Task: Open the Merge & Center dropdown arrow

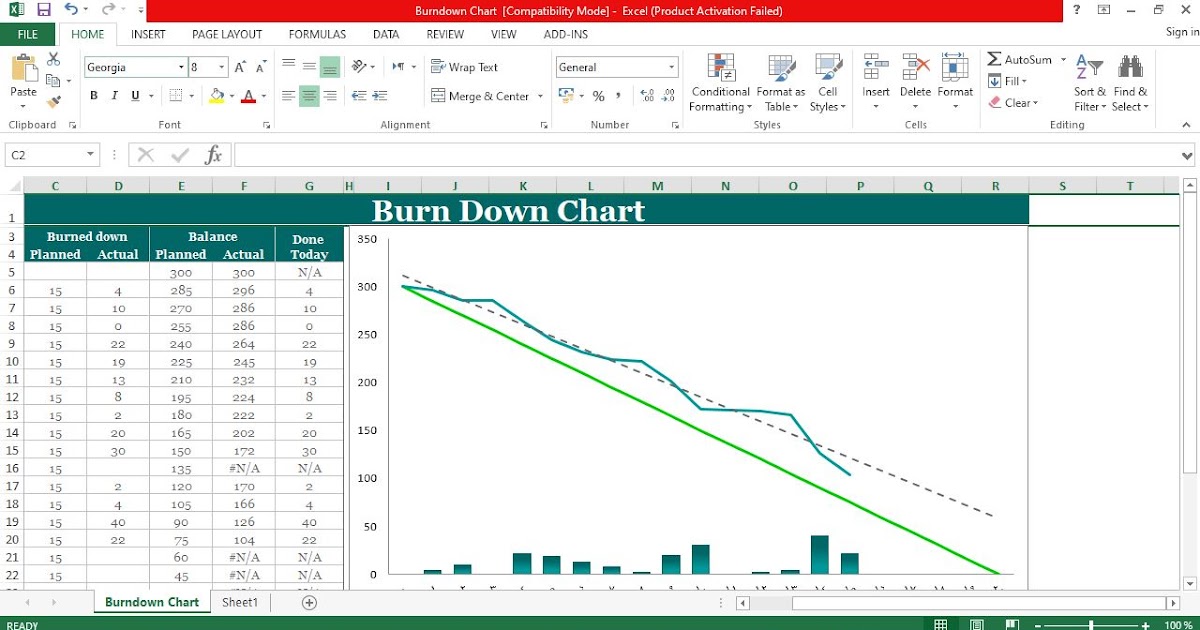Action: (541, 95)
